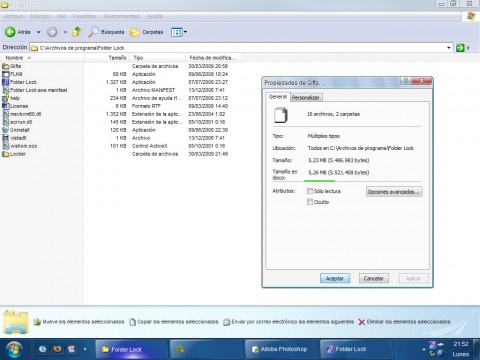The width and height of the screenshot is (480, 360).
Task: Select the wshom.ocx file icon
Action: [x=6, y=146]
